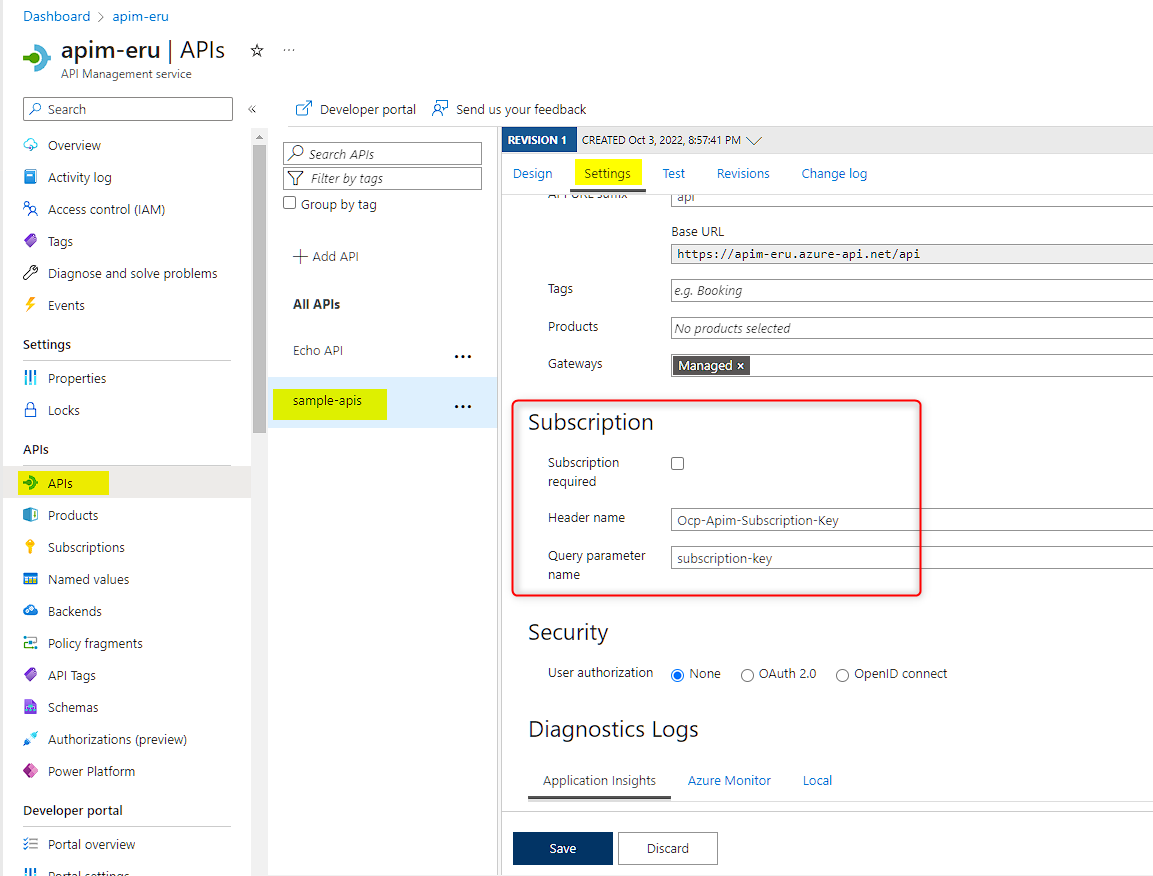
Task: Favorite the apim-eru resource with star icon
Action: pyautogui.click(x=257, y=50)
